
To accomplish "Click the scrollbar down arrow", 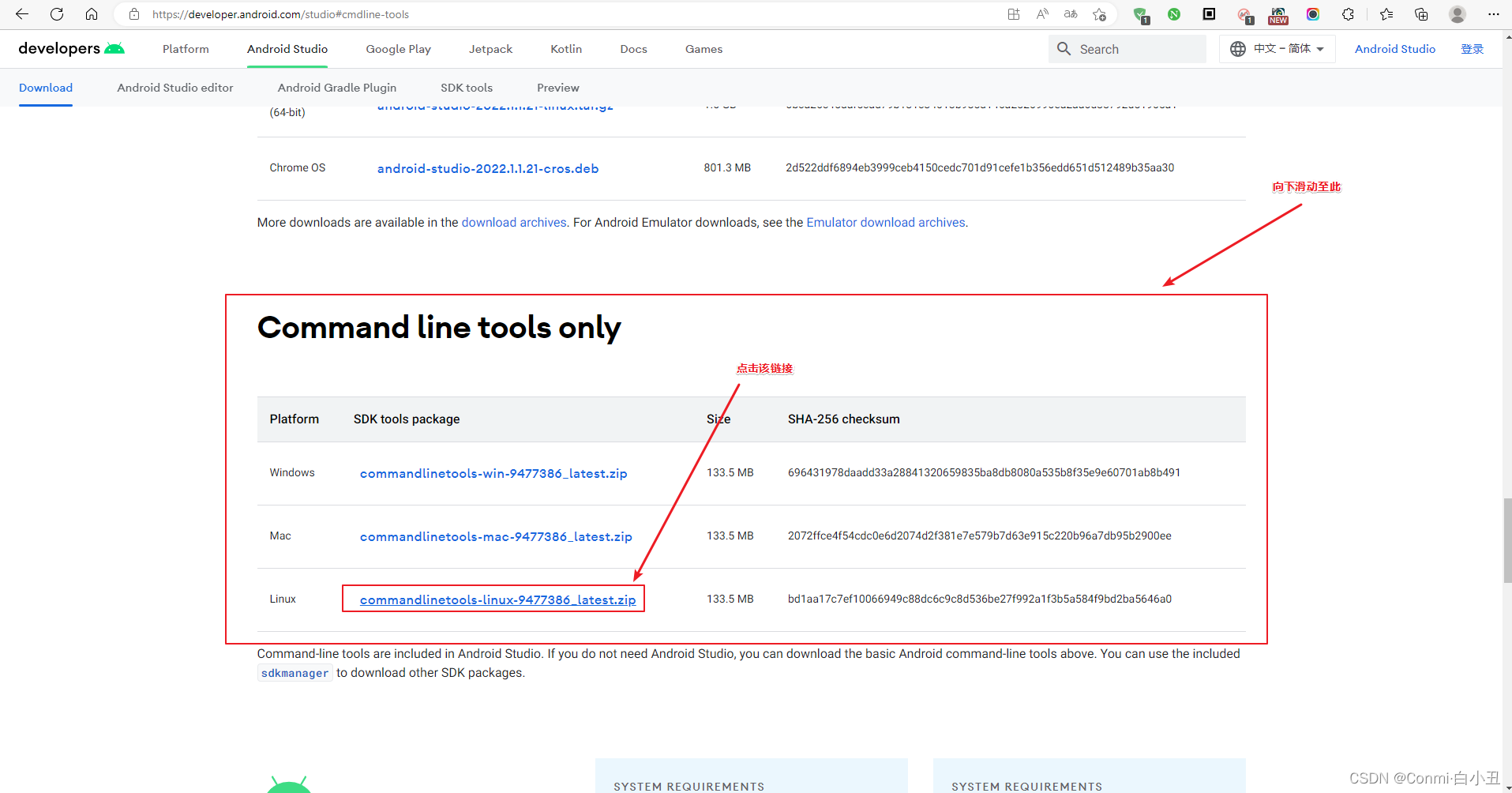I will [1507, 787].
